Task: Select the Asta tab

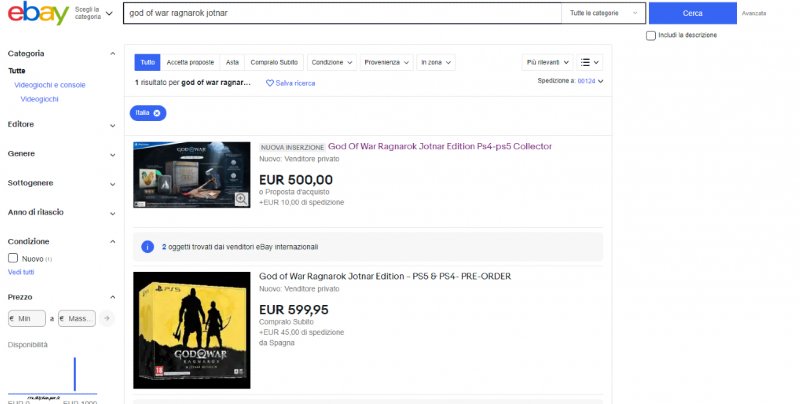Action: tap(232, 62)
